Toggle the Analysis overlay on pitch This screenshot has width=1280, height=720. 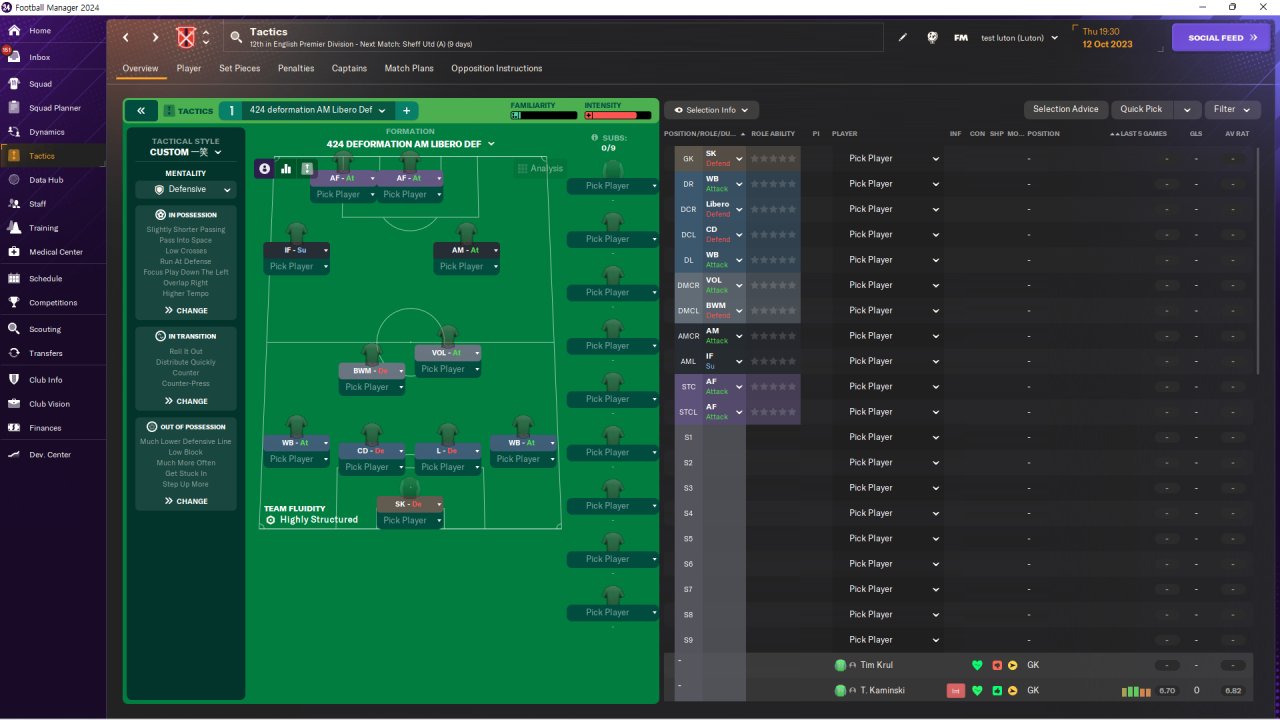click(541, 169)
